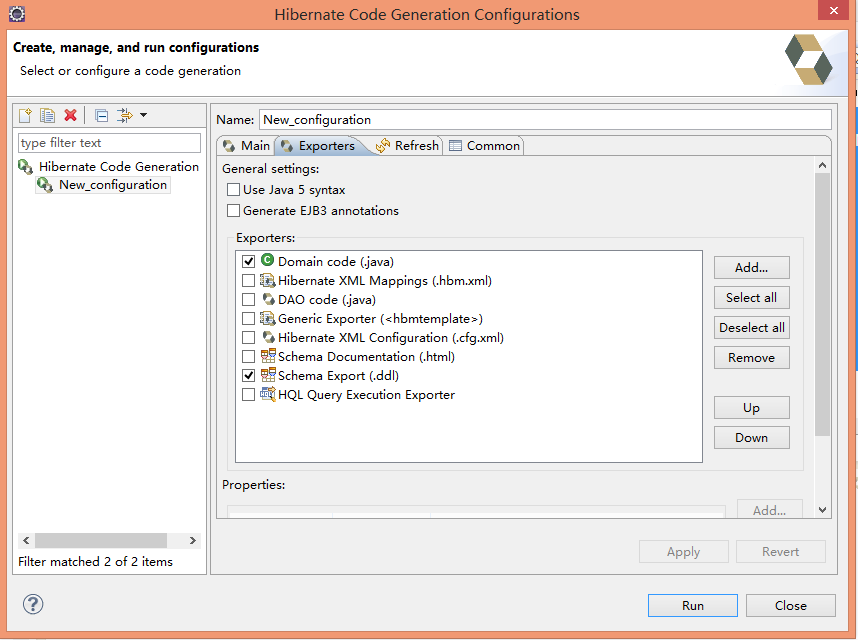This screenshot has height=640, width=858.
Task: Click the Properties Add... button
Action: click(769, 509)
